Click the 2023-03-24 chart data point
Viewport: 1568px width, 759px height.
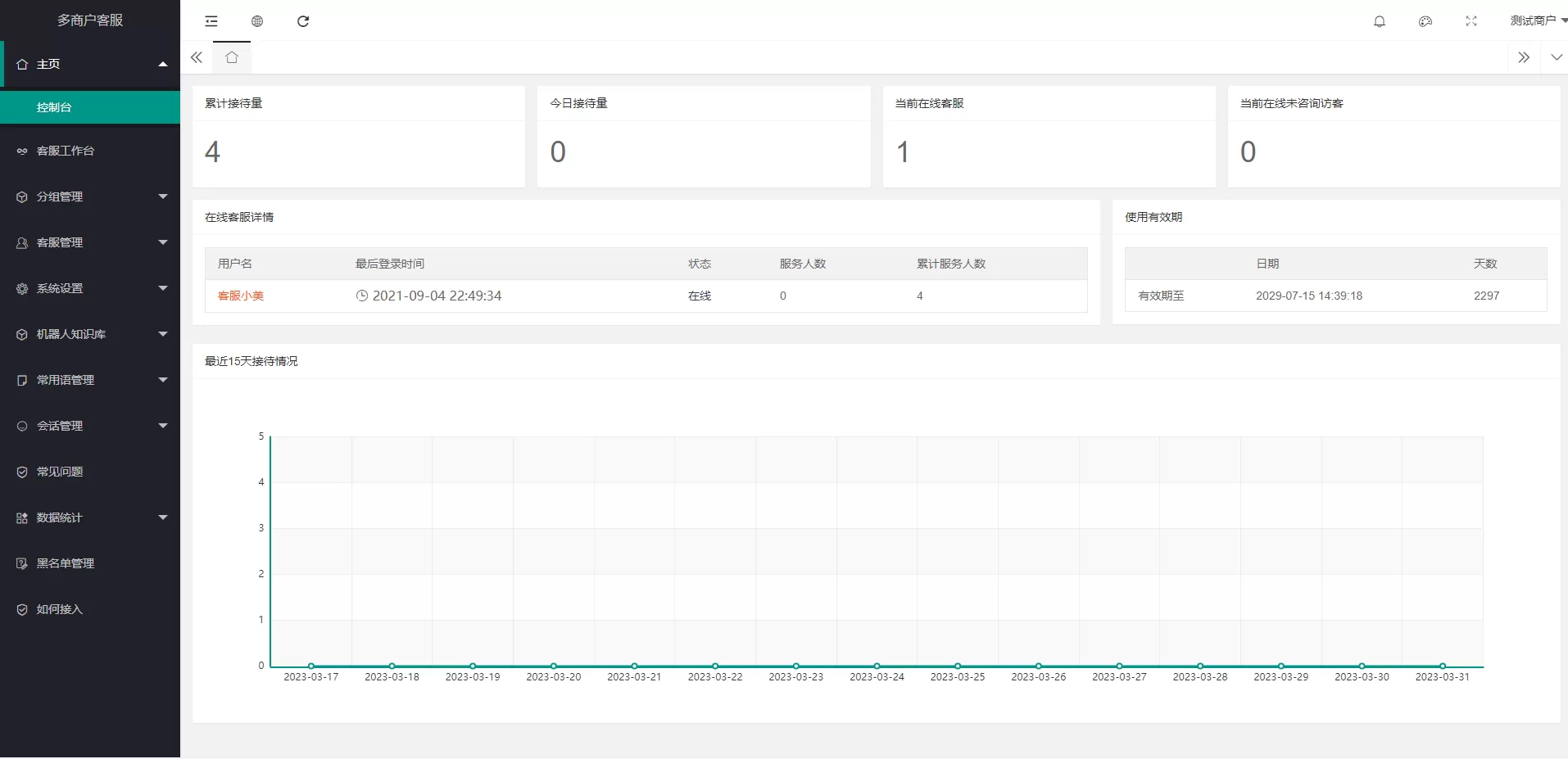click(877, 666)
